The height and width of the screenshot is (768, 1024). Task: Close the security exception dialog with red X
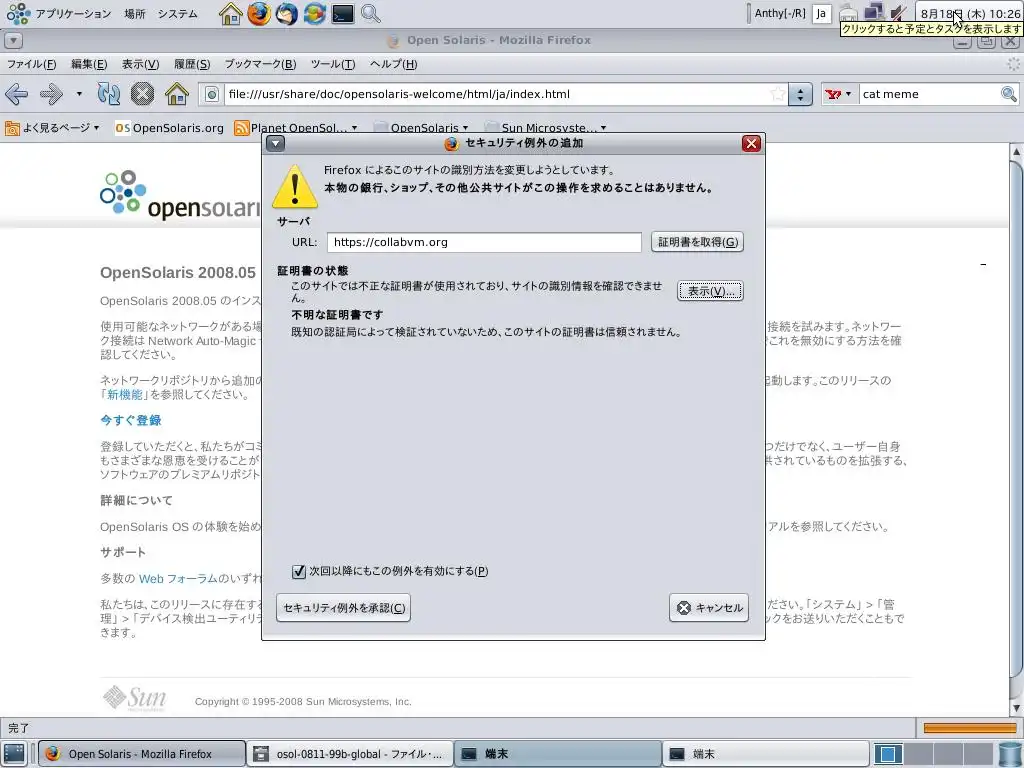(751, 144)
